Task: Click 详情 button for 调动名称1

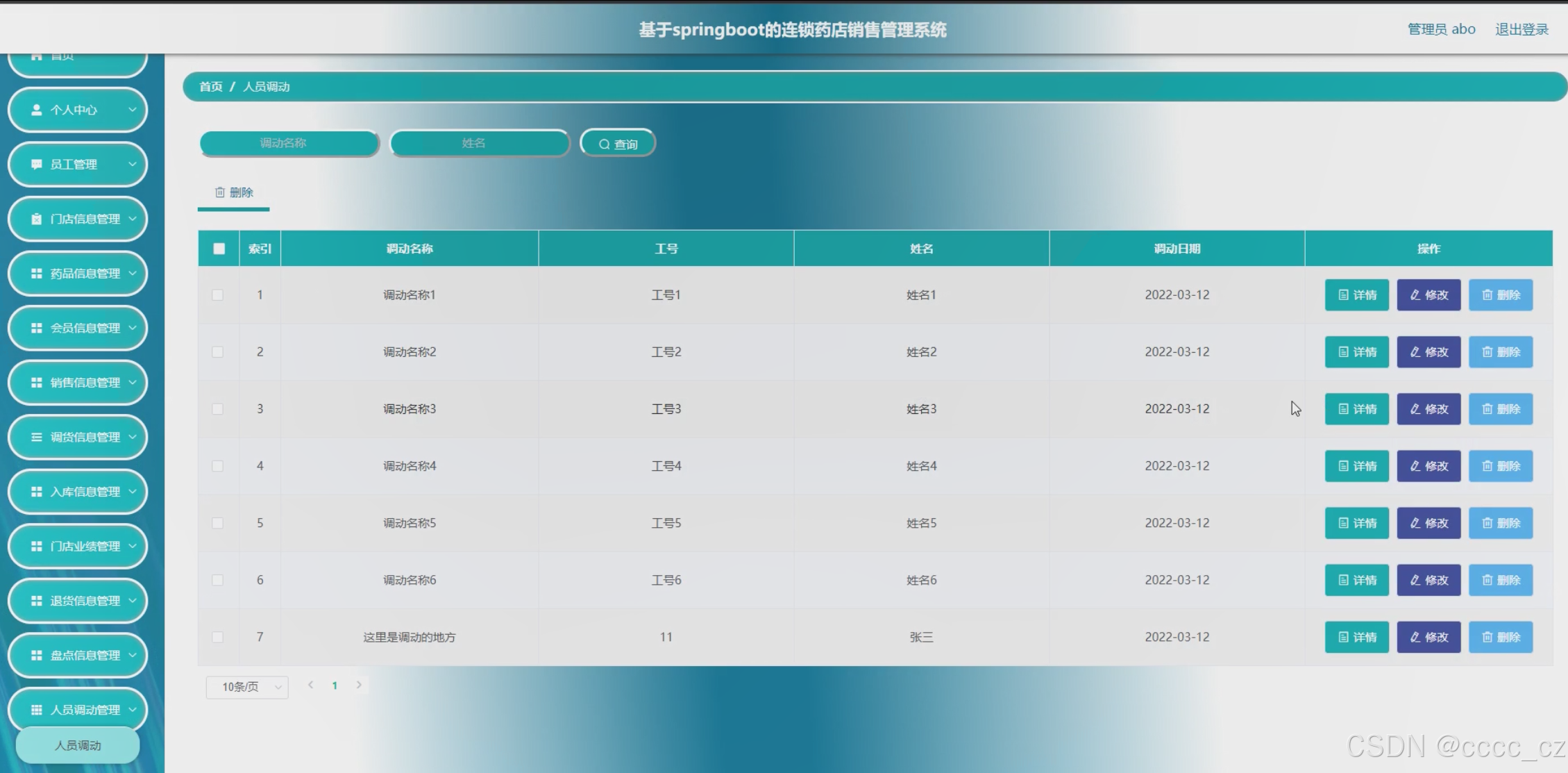Action: click(1356, 295)
